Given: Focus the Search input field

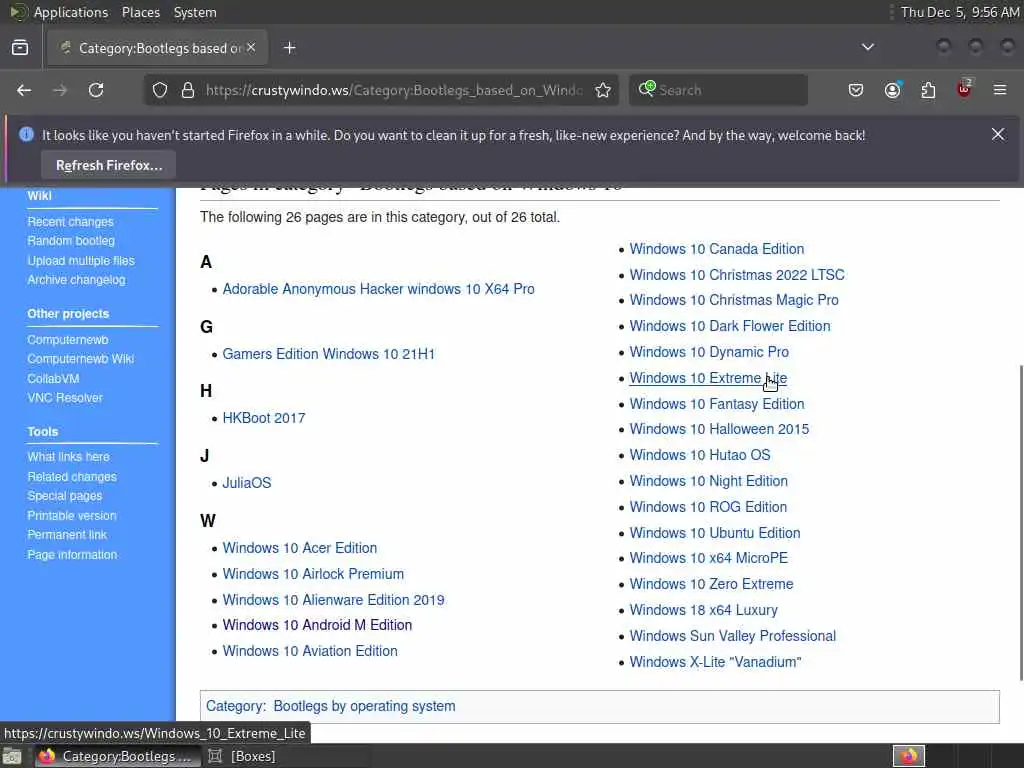Looking at the screenshot, I should [x=718, y=90].
